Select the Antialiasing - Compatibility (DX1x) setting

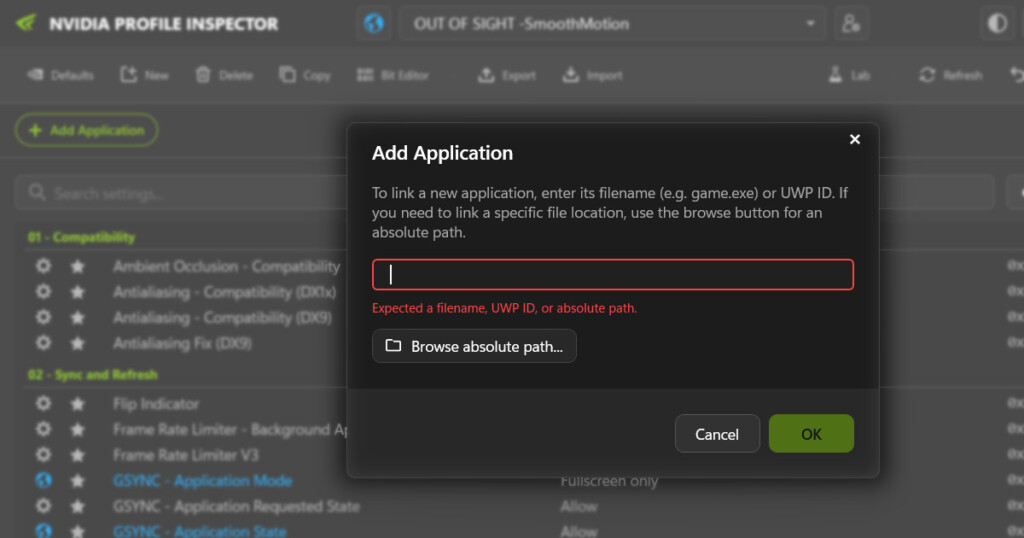click(224, 292)
